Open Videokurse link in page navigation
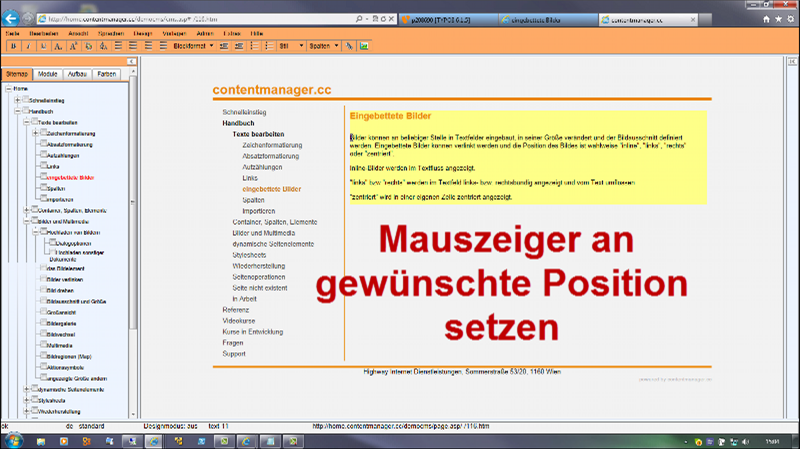Screen dimensions: 800x449 238,321
